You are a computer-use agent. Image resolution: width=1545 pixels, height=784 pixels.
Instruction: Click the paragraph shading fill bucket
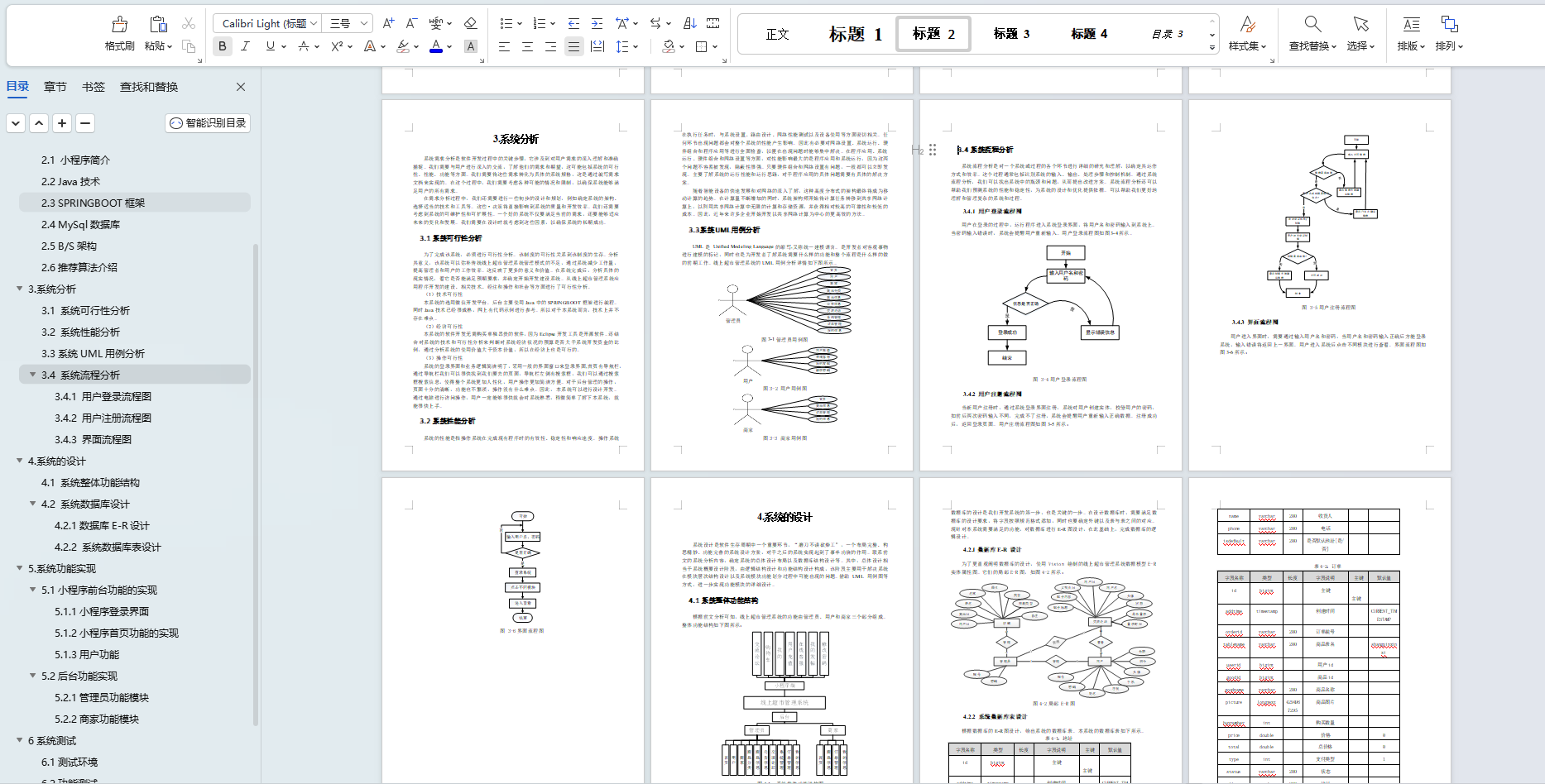[669, 46]
